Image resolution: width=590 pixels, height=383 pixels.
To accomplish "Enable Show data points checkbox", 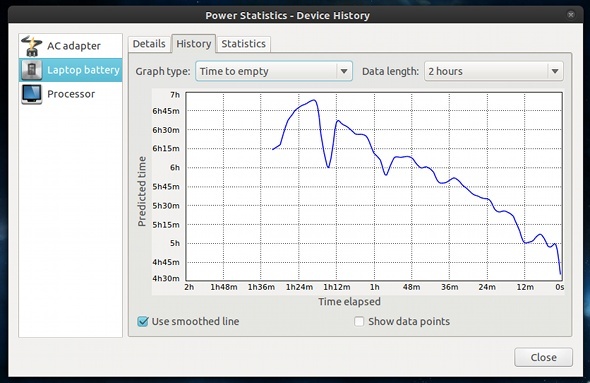I will tap(359, 321).
